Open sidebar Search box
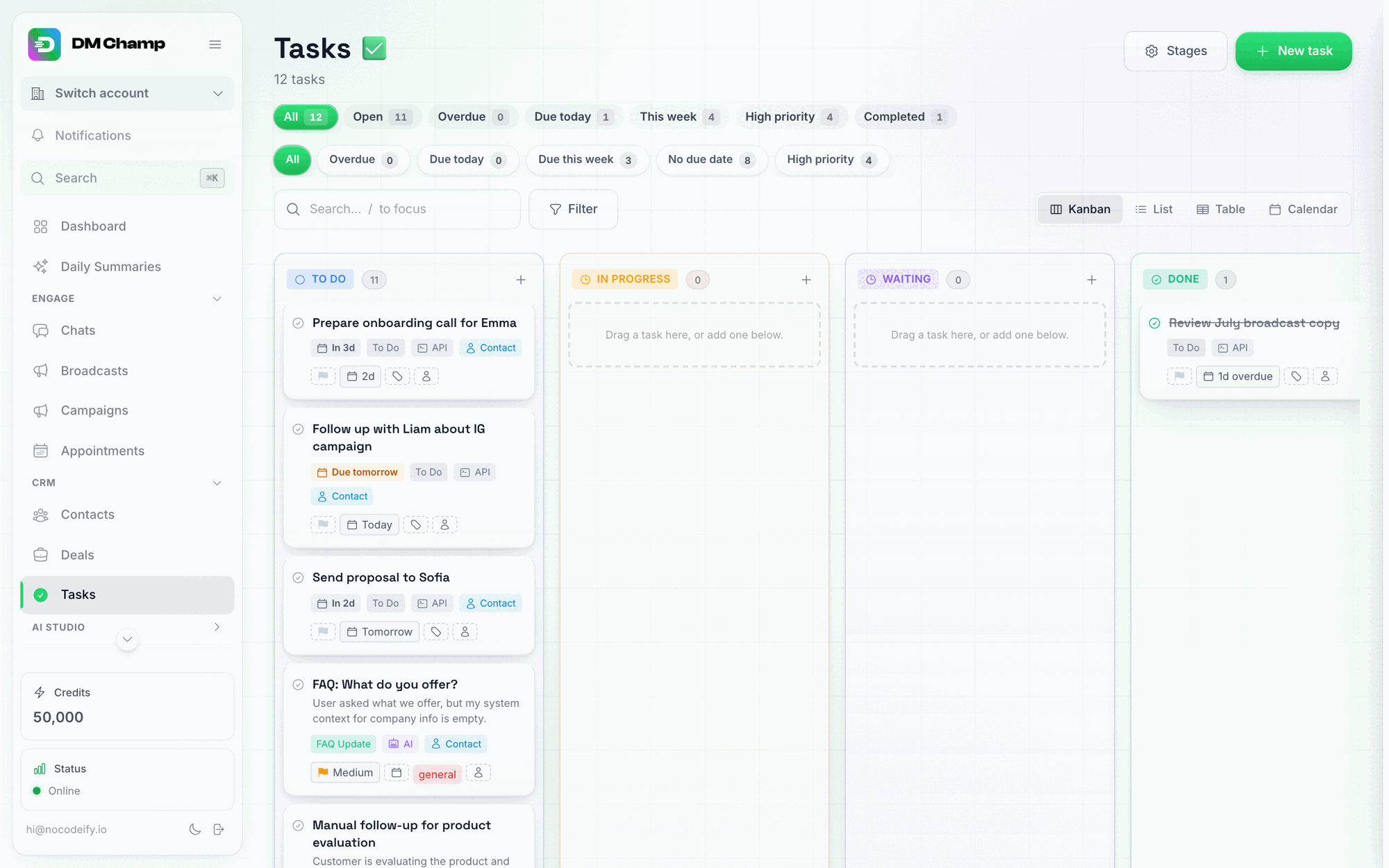The height and width of the screenshot is (868, 1389). (x=127, y=178)
